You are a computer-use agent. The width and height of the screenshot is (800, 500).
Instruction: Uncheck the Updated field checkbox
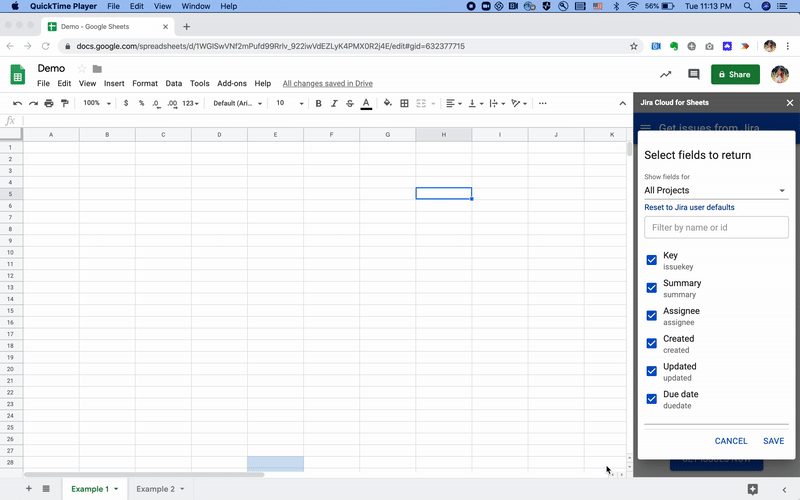tap(652, 371)
